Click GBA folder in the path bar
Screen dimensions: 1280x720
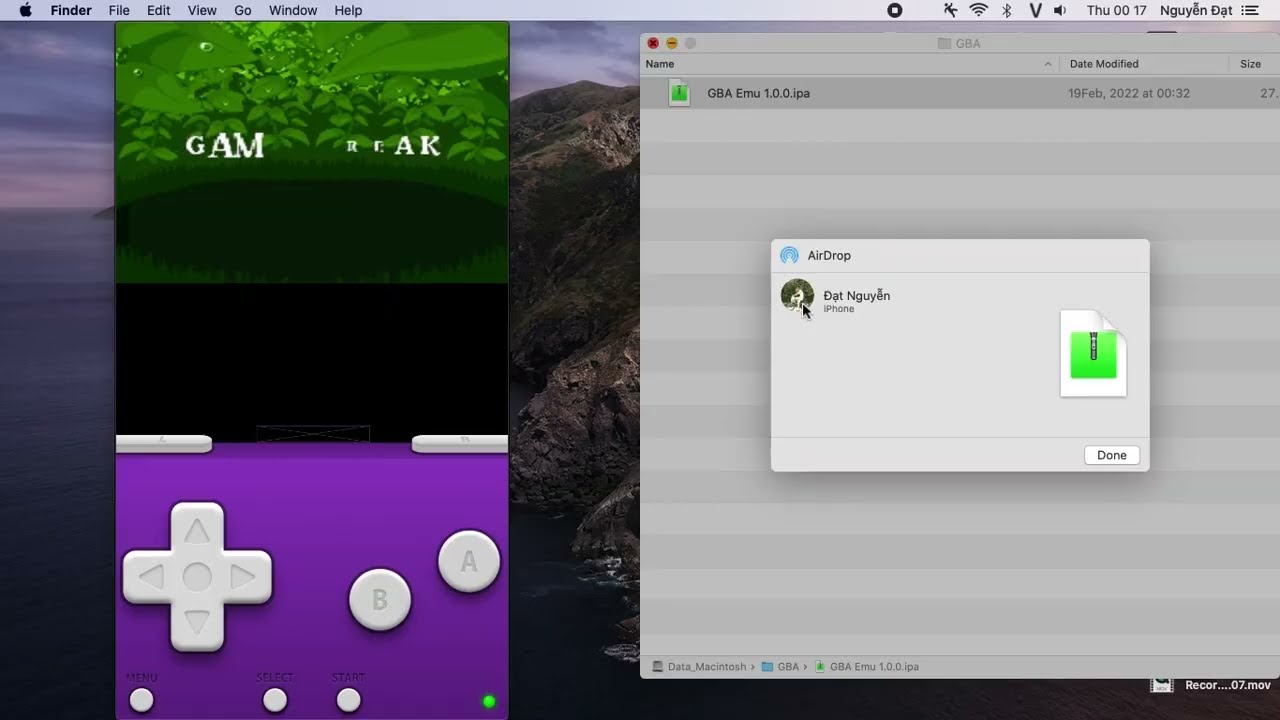pos(780,666)
